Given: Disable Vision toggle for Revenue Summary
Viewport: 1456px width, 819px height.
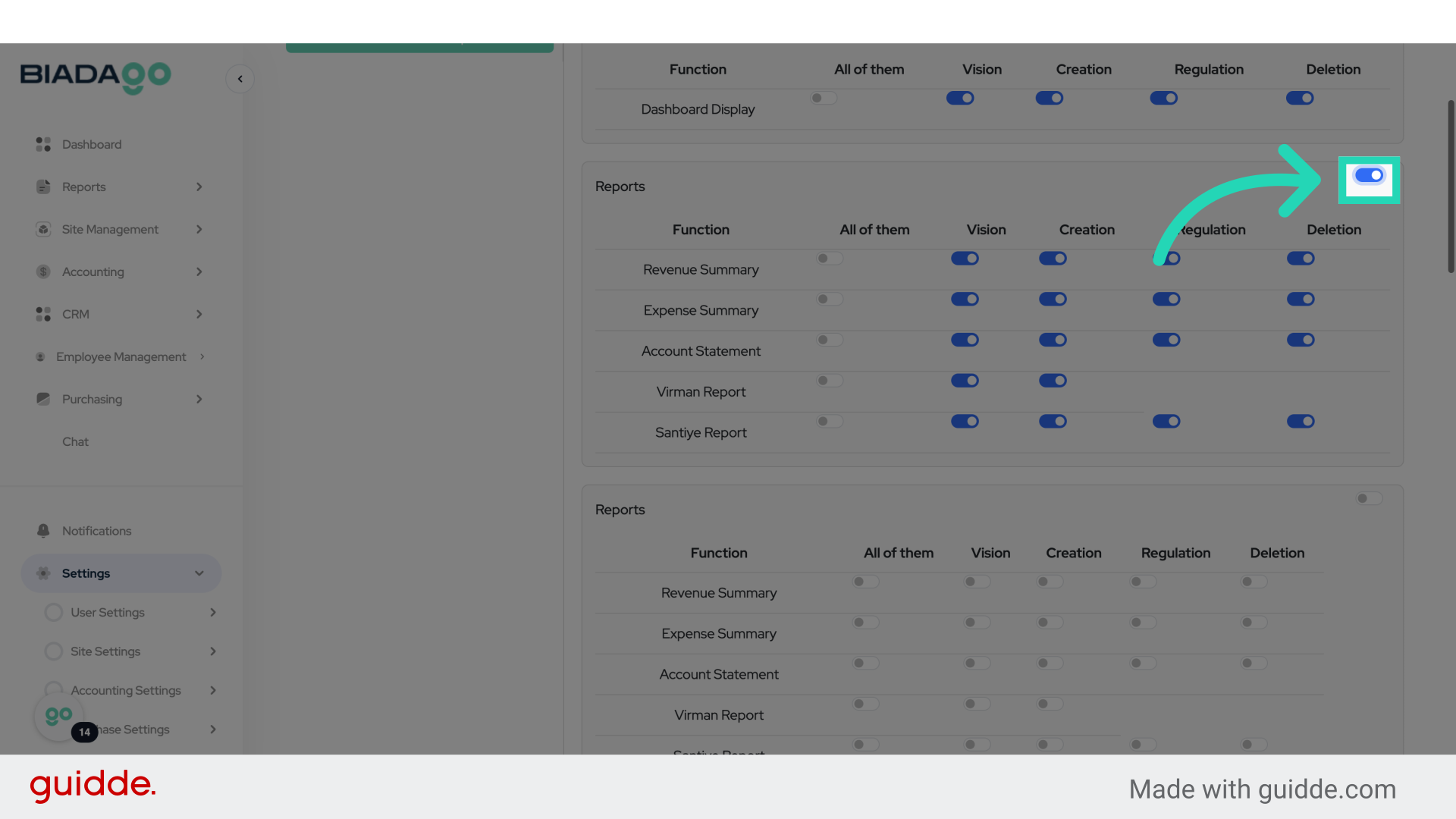Looking at the screenshot, I should 965,259.
